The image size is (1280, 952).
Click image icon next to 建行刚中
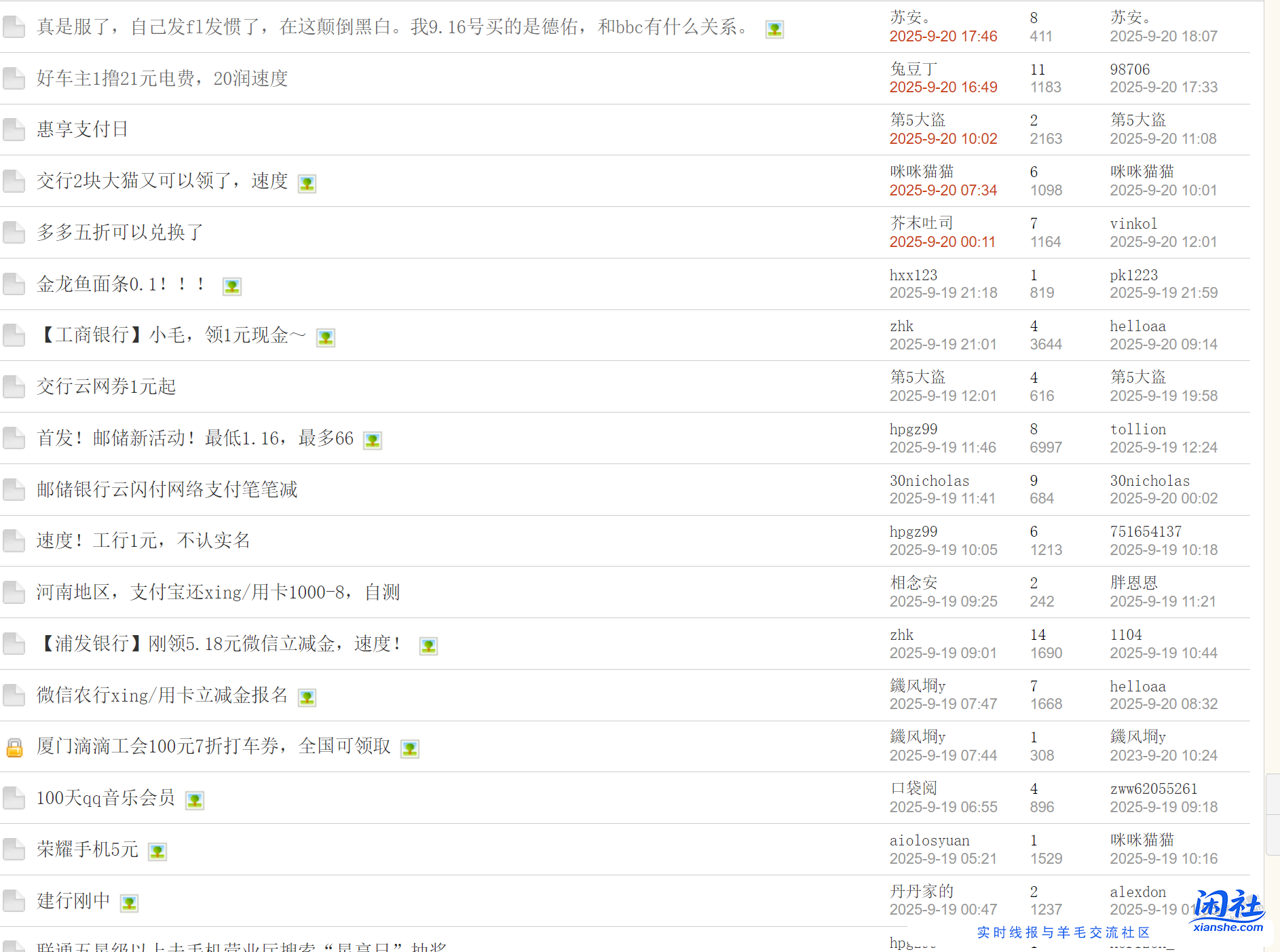[129, 903]
